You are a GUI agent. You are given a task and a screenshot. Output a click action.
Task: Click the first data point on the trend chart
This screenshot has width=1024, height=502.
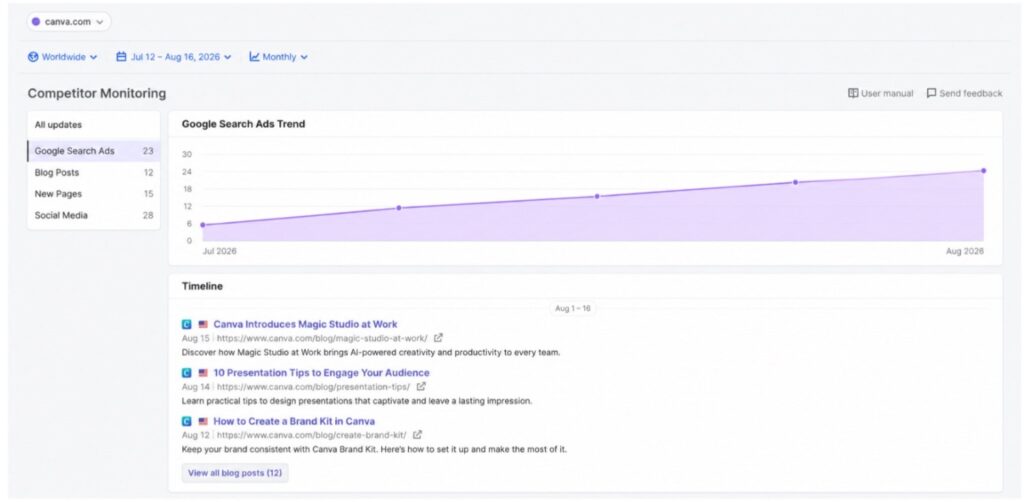(202, 225)
